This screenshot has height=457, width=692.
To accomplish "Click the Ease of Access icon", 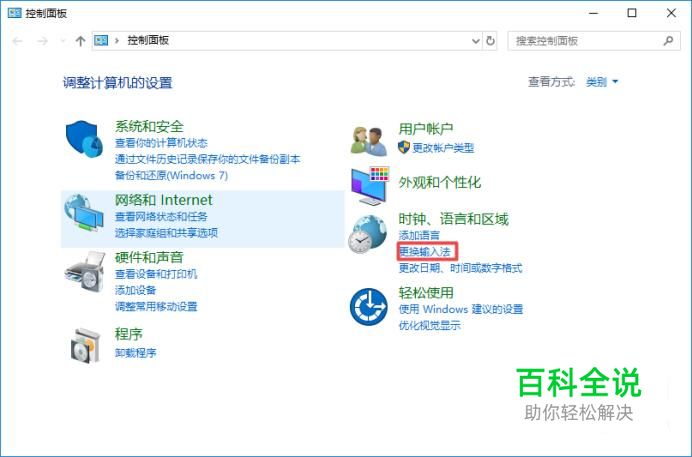I will 369,307.
